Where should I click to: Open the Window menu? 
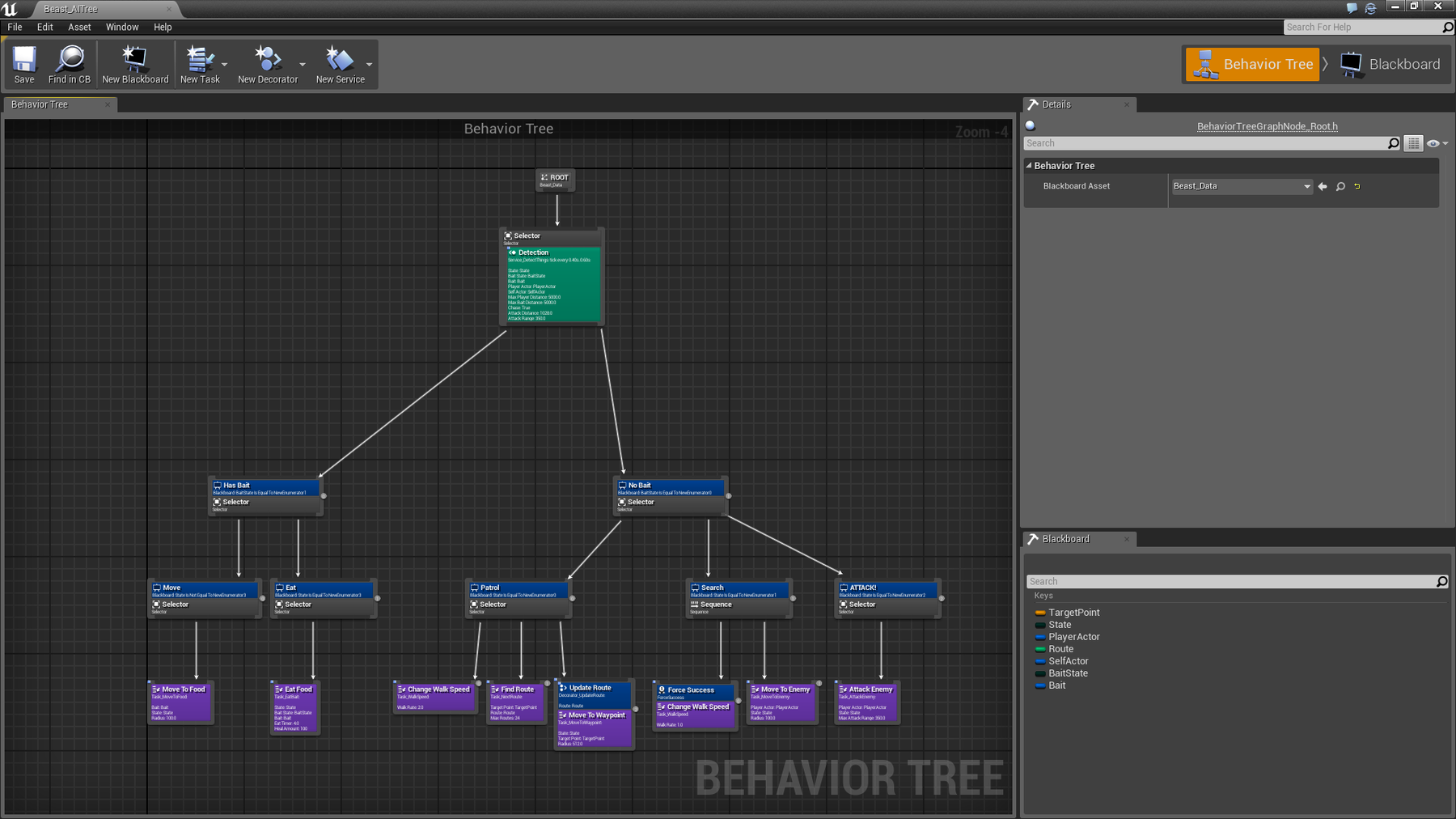pyautogui.click(x=122, y=27)
